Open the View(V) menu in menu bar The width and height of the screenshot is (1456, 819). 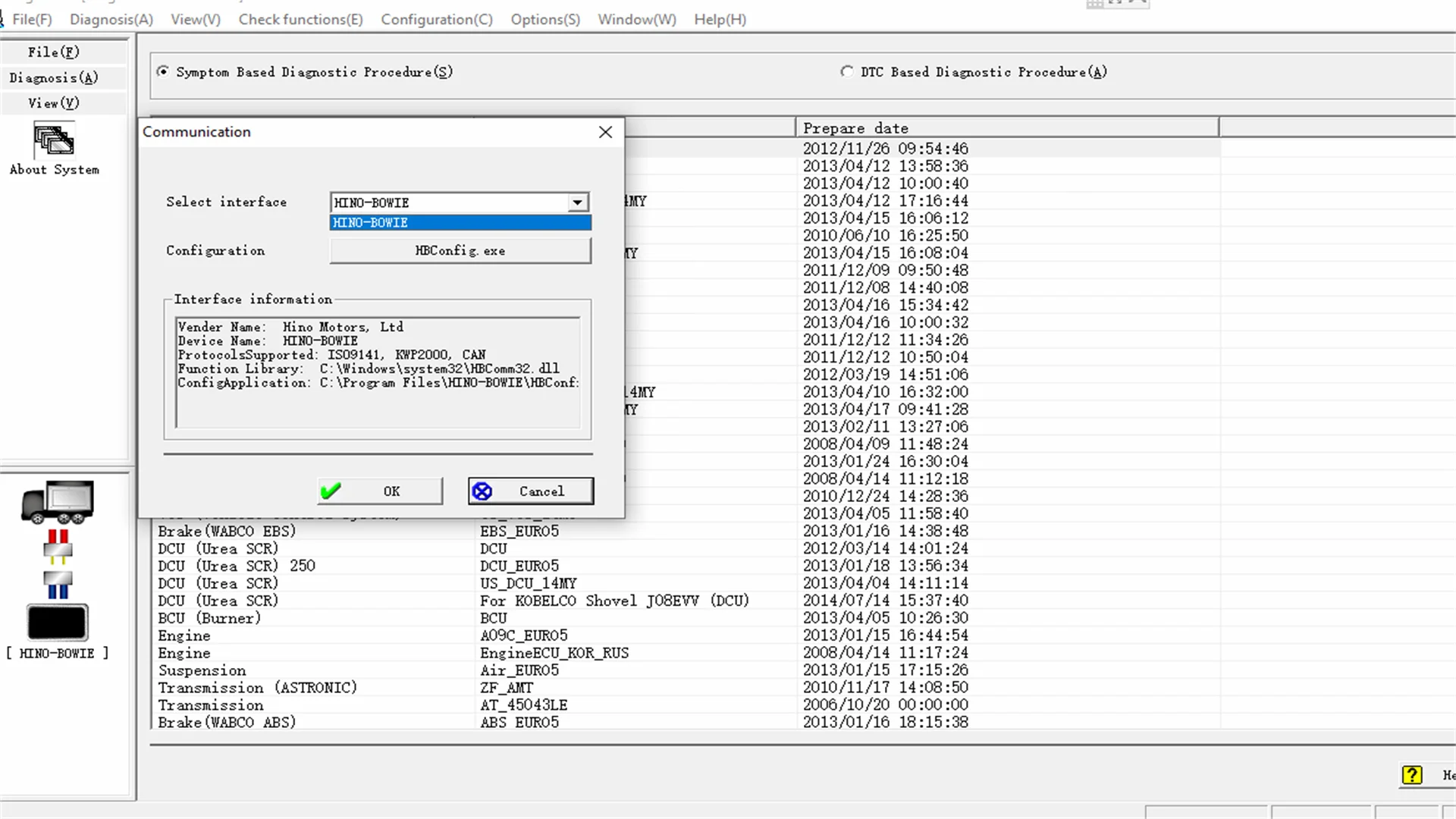click(196, 20)
